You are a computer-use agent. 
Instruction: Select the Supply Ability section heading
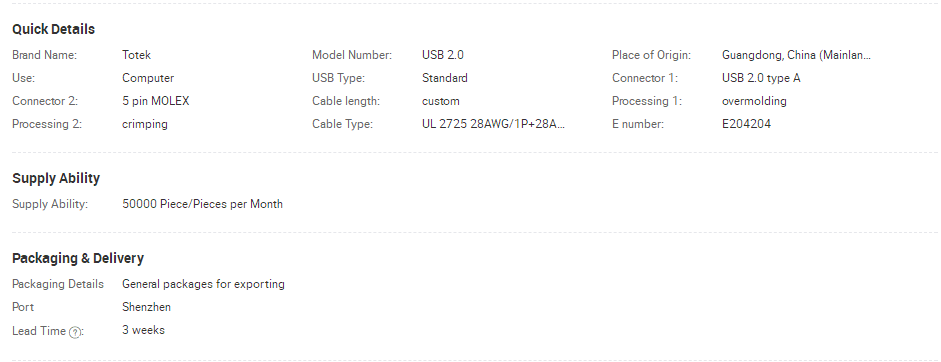[x=56, y=178]
